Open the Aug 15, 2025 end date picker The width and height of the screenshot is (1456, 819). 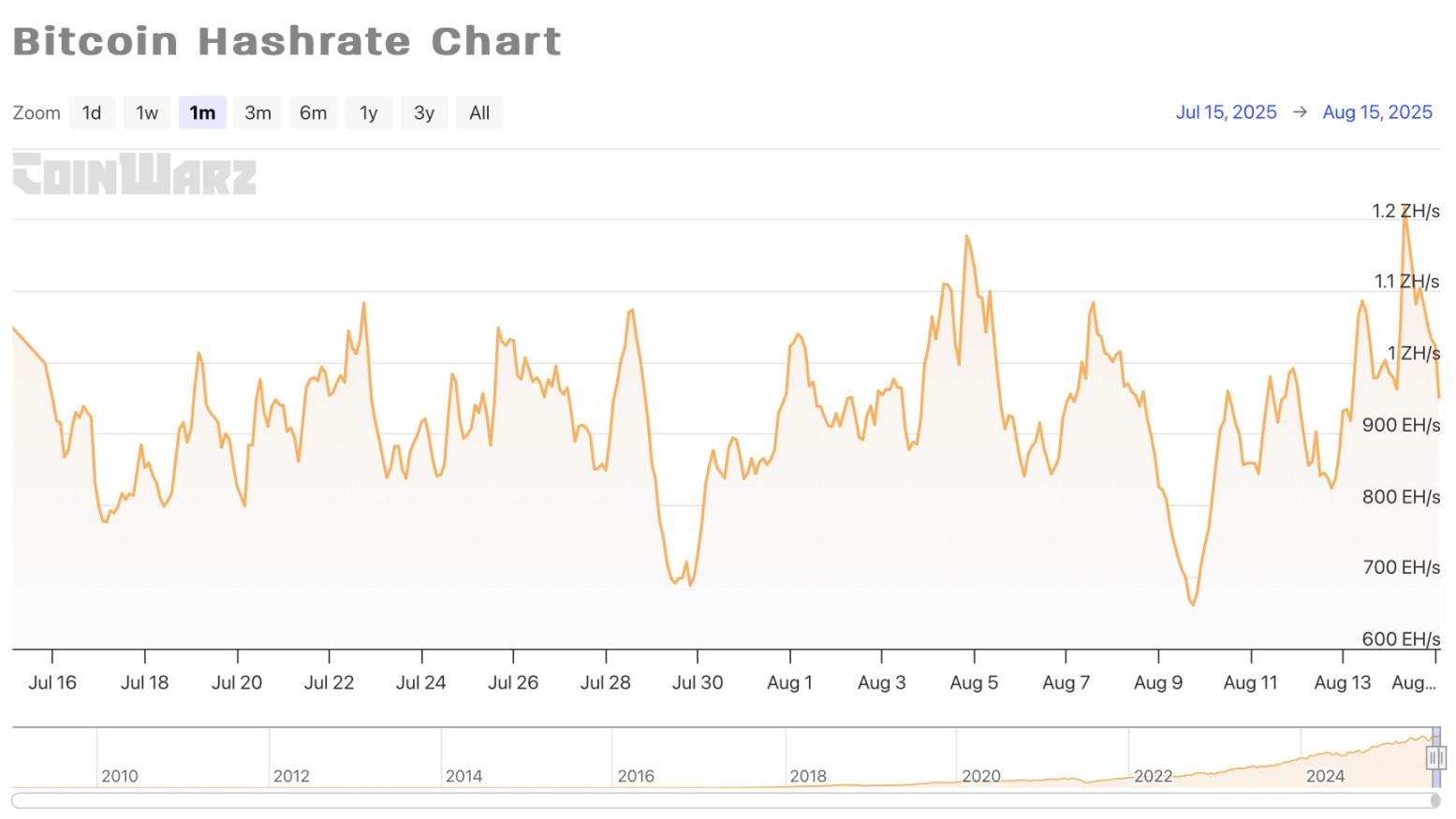(1376, 112)
